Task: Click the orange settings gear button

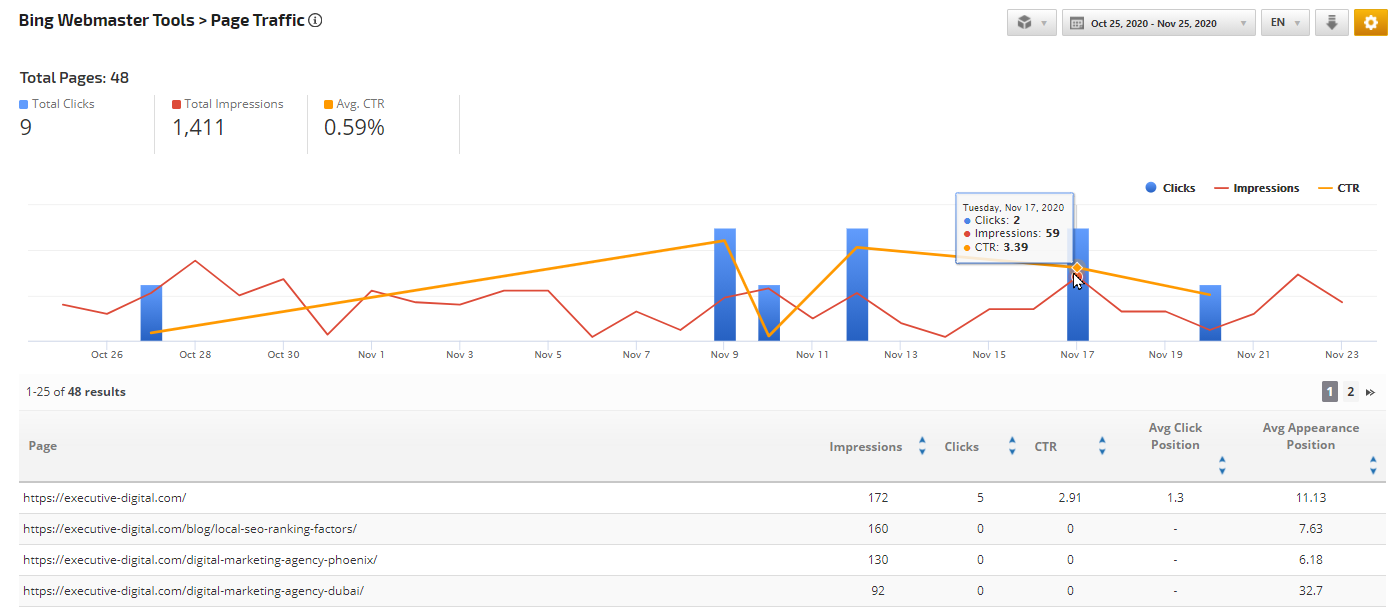Action: tap(1370, 23)
